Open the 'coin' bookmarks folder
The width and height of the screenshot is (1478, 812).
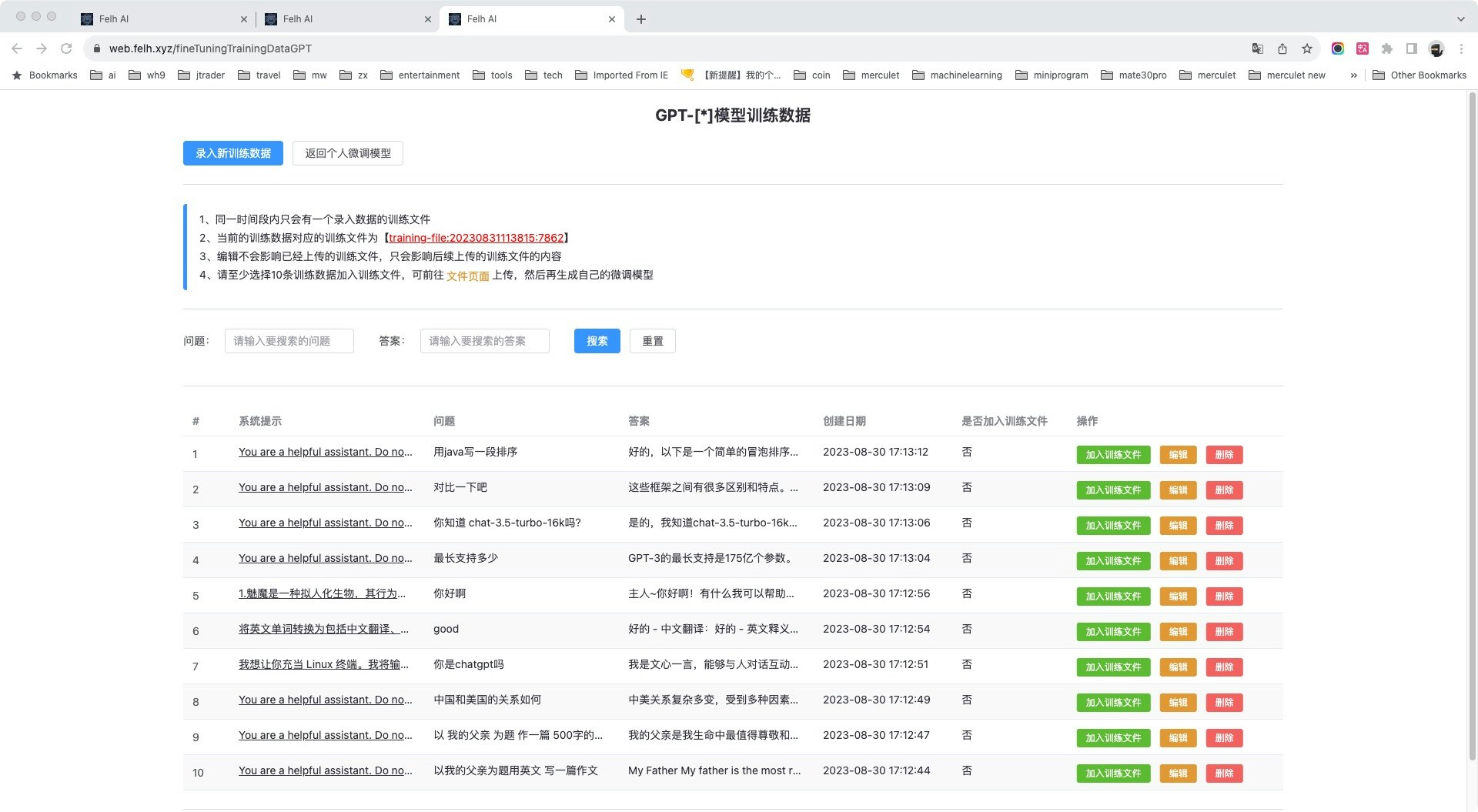pos(812,75)
